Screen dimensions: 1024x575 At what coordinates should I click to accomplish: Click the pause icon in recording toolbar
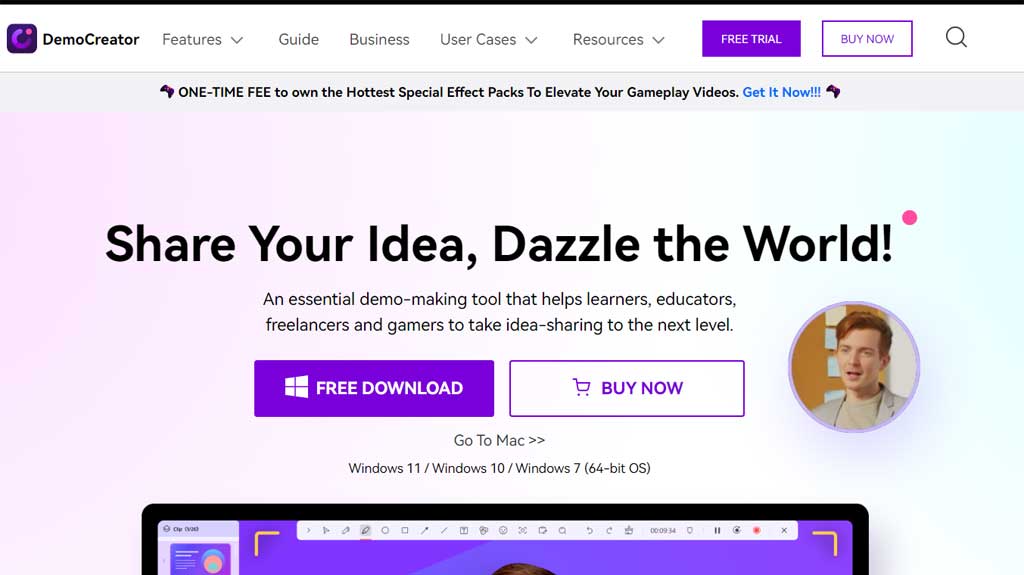[x=717, y=531]
